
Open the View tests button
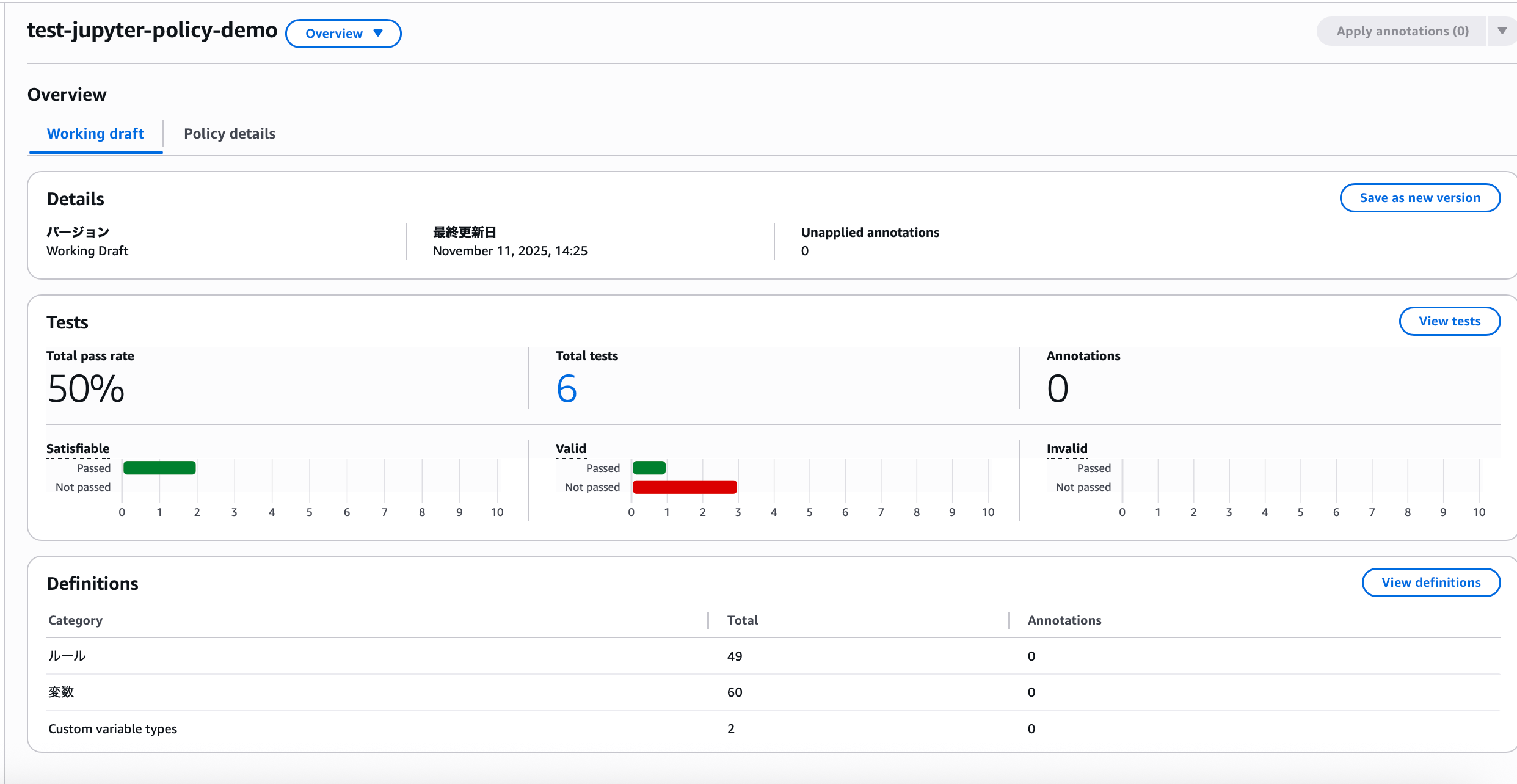pyautogui.click(x=1449, y=321)
